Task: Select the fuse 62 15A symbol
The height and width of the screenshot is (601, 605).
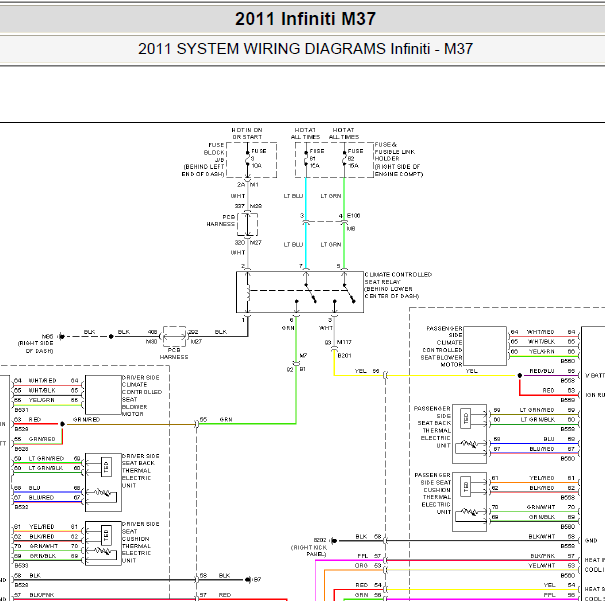Action: [345, 158]
